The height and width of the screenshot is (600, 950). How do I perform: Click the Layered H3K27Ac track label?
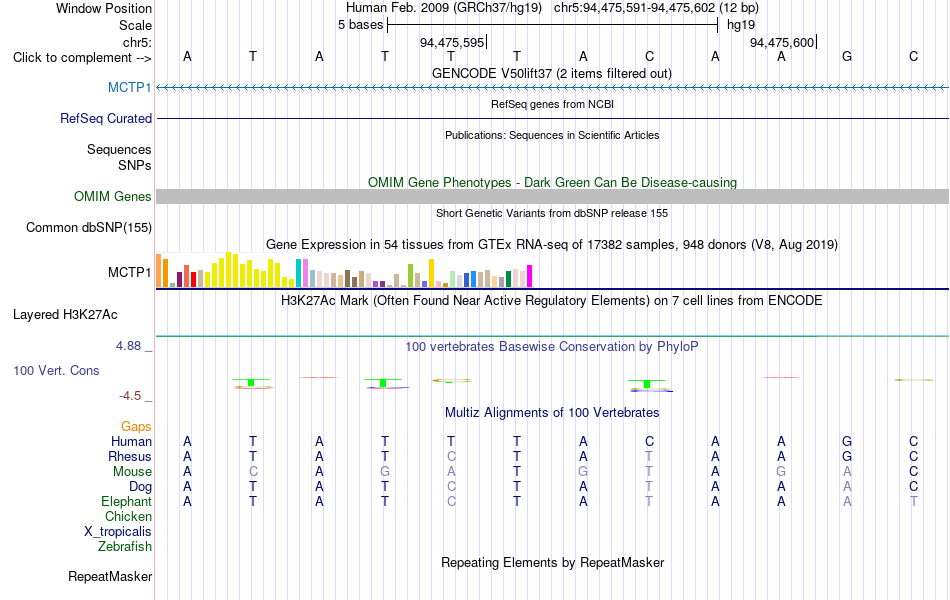[x=65, y=315]
